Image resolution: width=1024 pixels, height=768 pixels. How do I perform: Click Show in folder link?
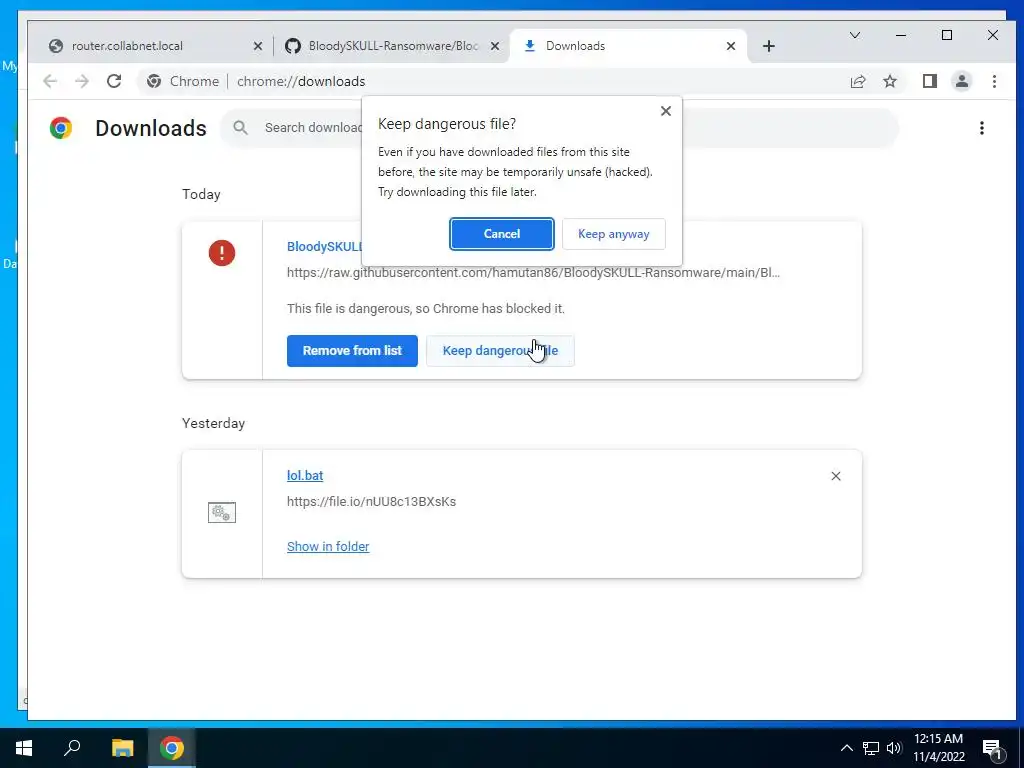pos(328,546)
